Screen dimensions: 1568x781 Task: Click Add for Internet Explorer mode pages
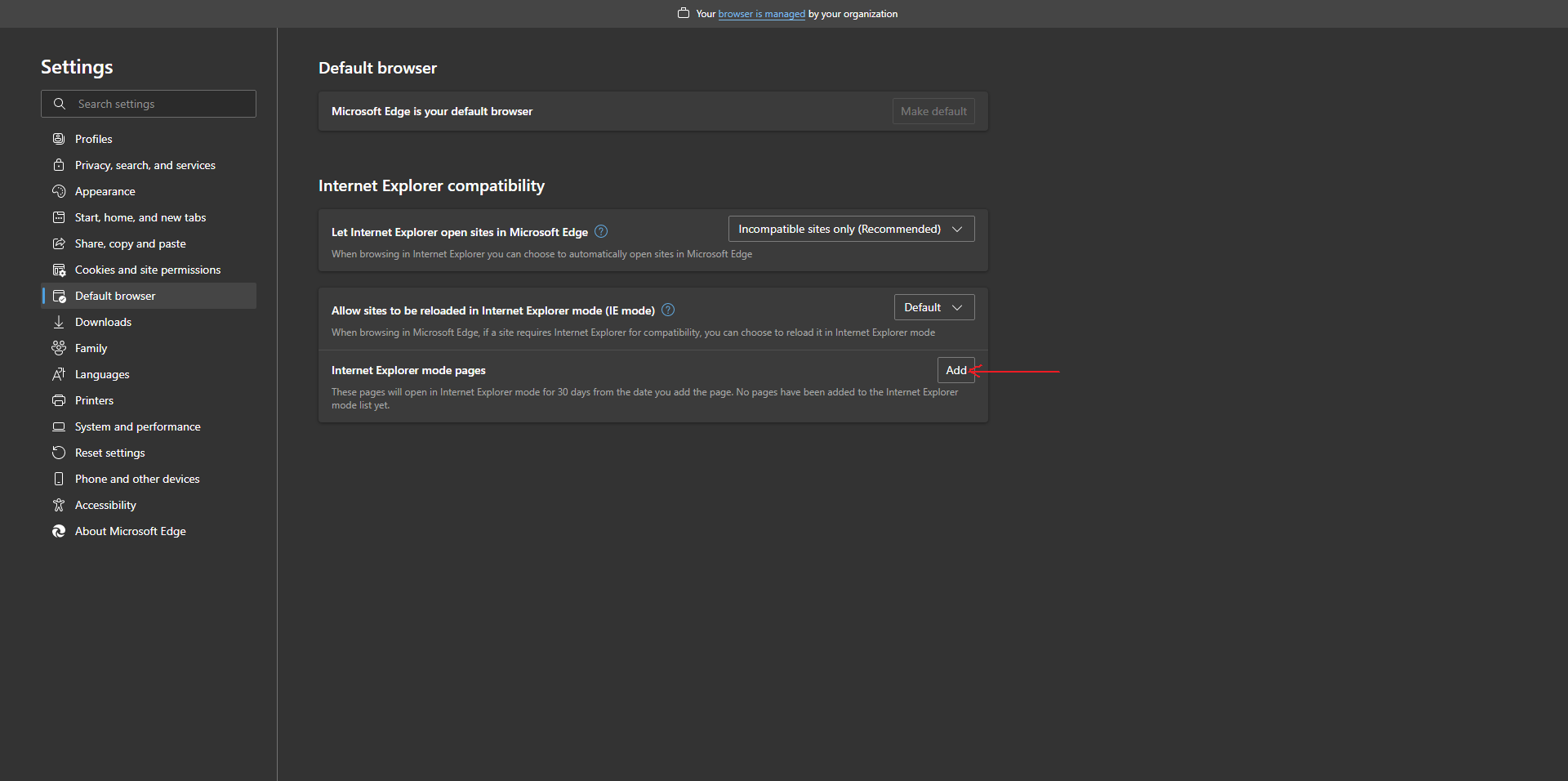point(955,370)
